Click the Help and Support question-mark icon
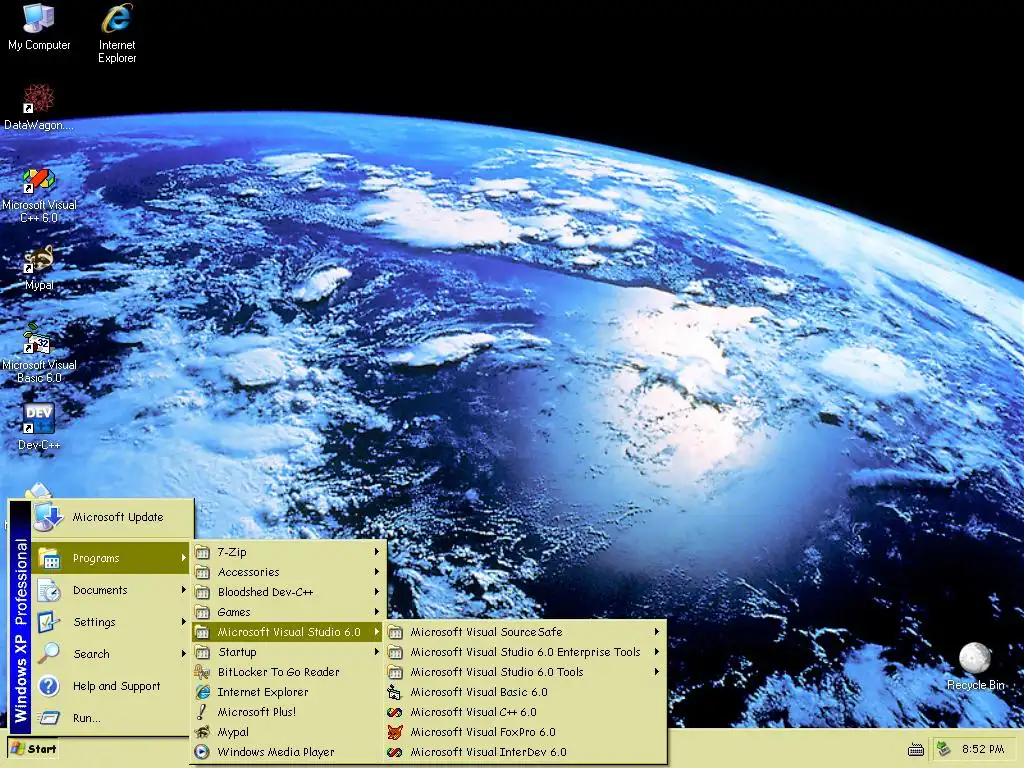The height and width of the screenshot is (768, 1024). pyautogui.click(x=50, y=686)
